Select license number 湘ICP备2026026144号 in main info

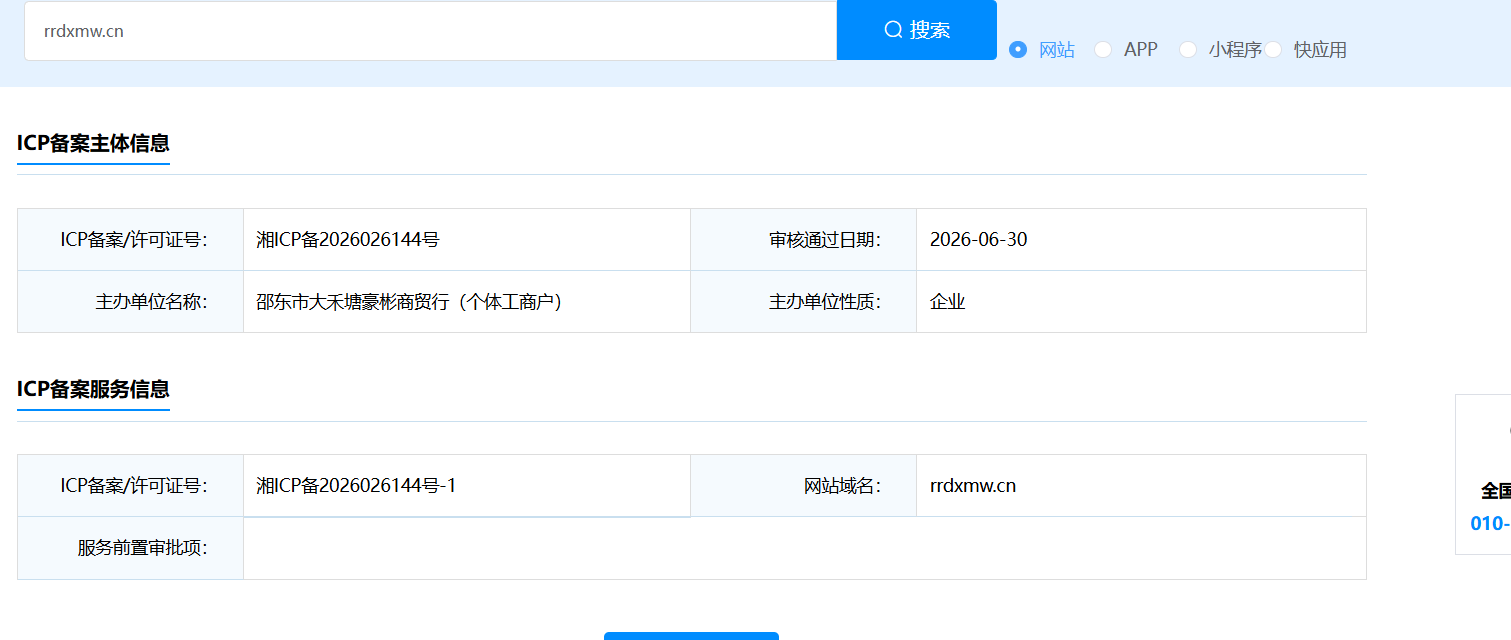(x=348, y=240)
